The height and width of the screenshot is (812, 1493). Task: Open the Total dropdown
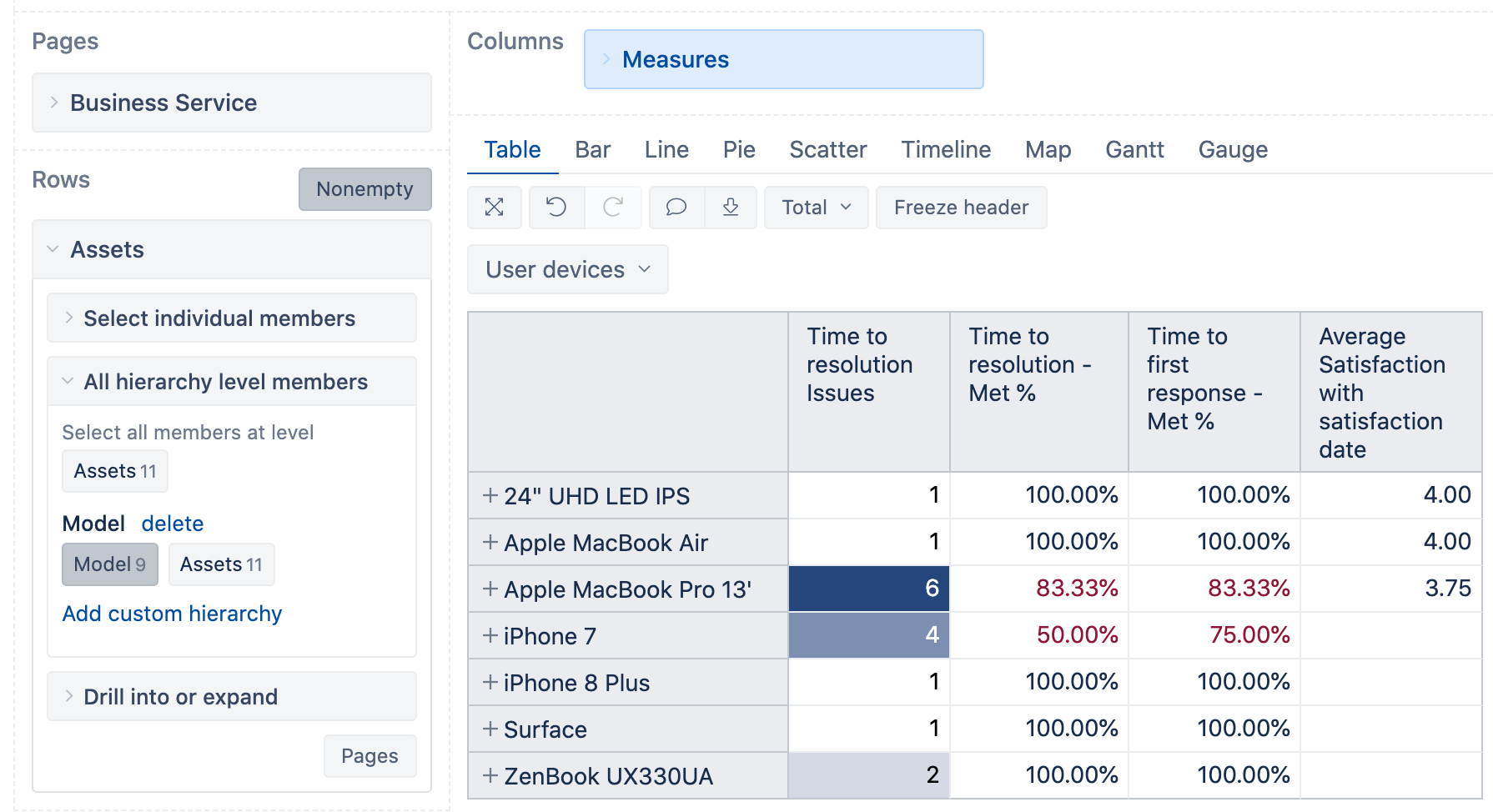point(817,208)
